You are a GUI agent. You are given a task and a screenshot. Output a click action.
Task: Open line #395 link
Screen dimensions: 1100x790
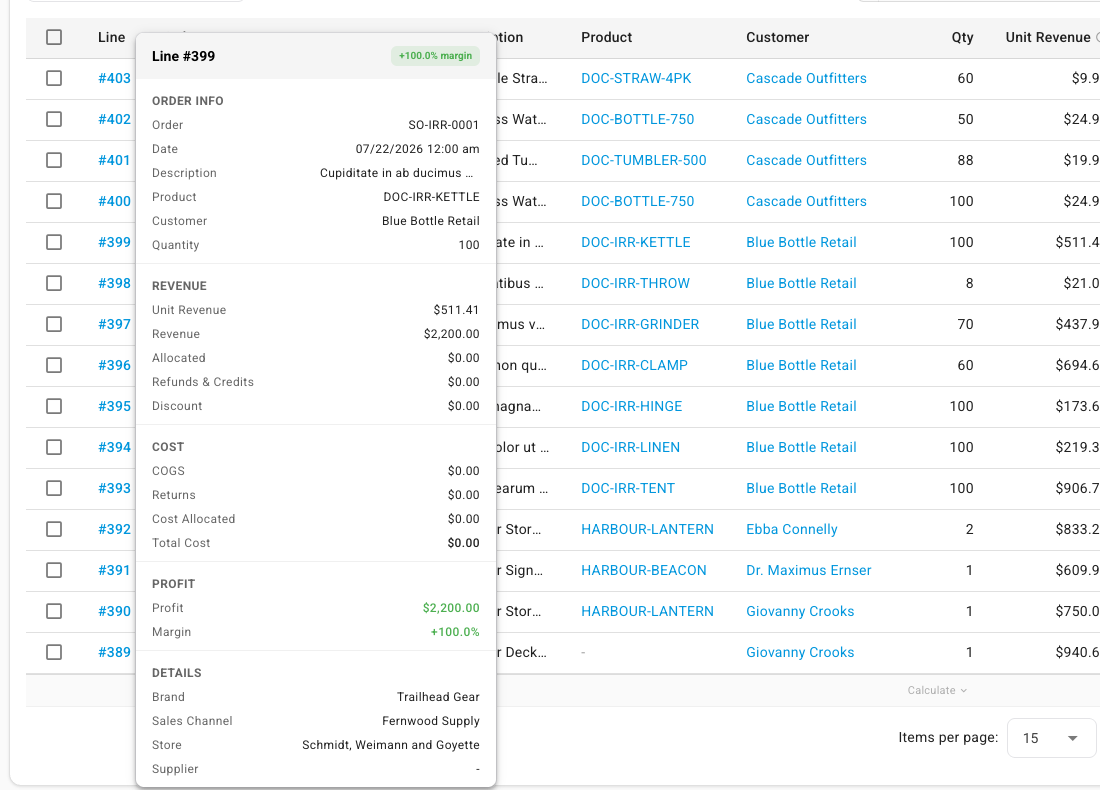coord(114,406)
